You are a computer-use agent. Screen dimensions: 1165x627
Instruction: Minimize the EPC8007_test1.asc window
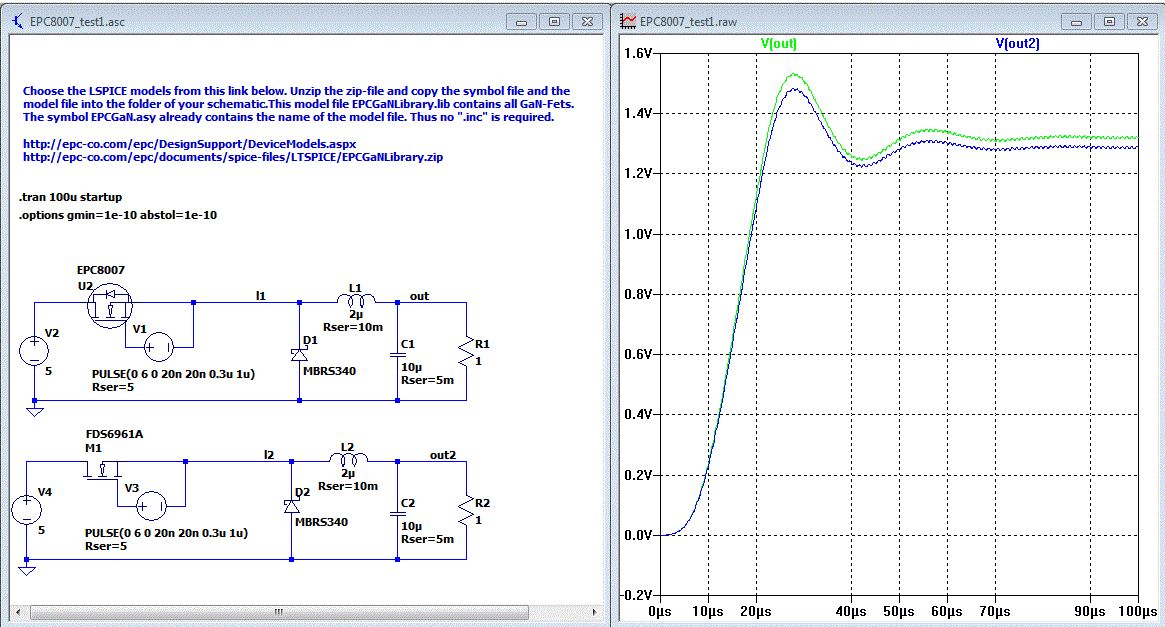point(522,22)
